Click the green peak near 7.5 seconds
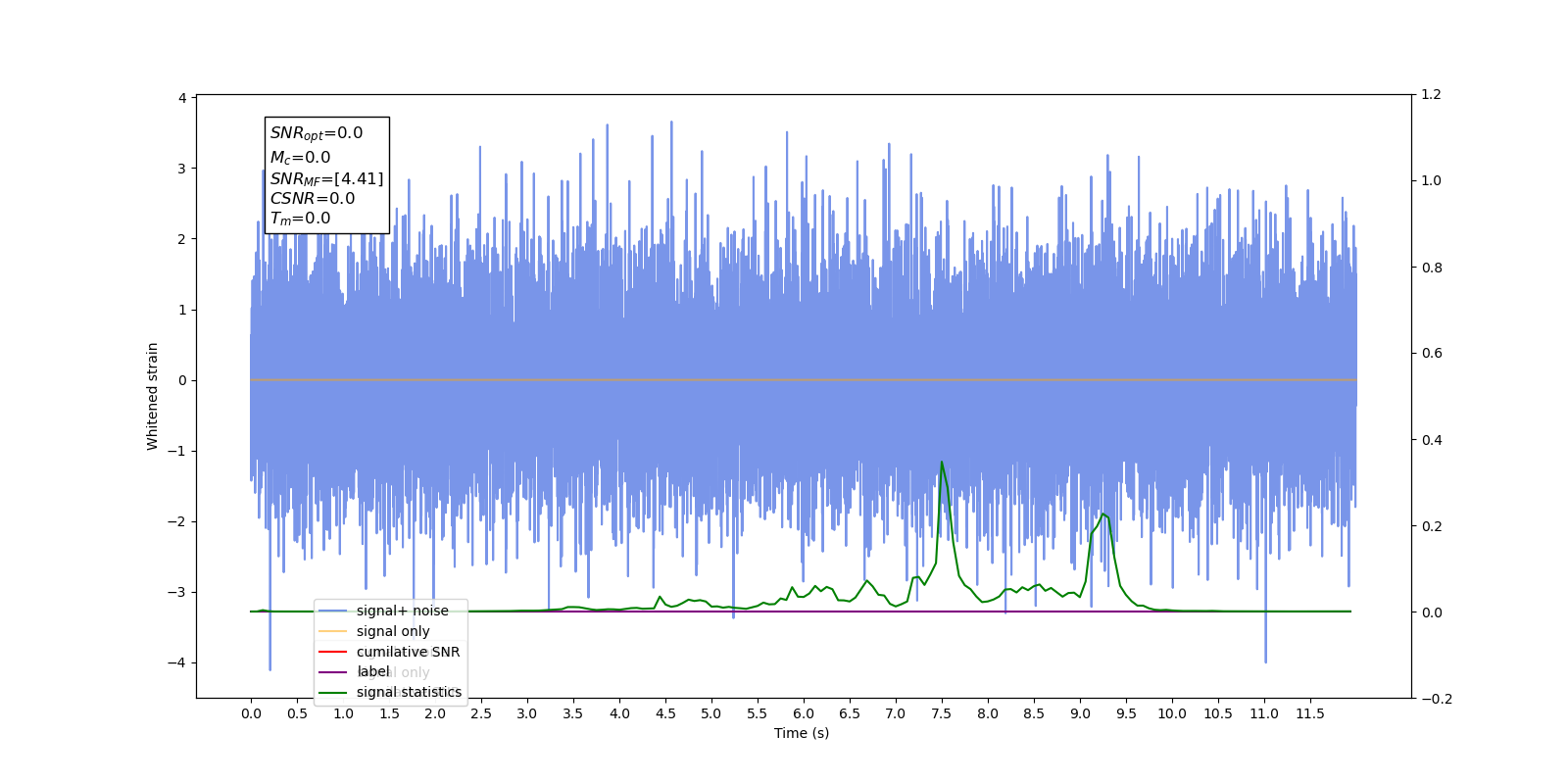The width and height of the screenshot is (1568, 784). 942,463
